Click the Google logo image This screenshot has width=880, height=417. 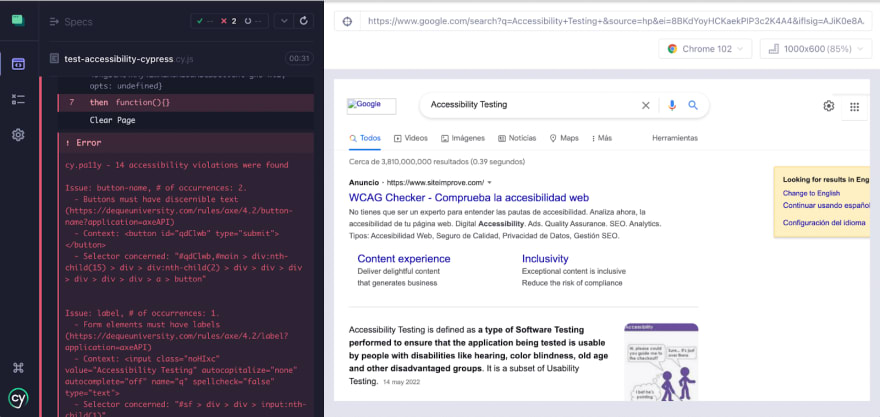372,106
